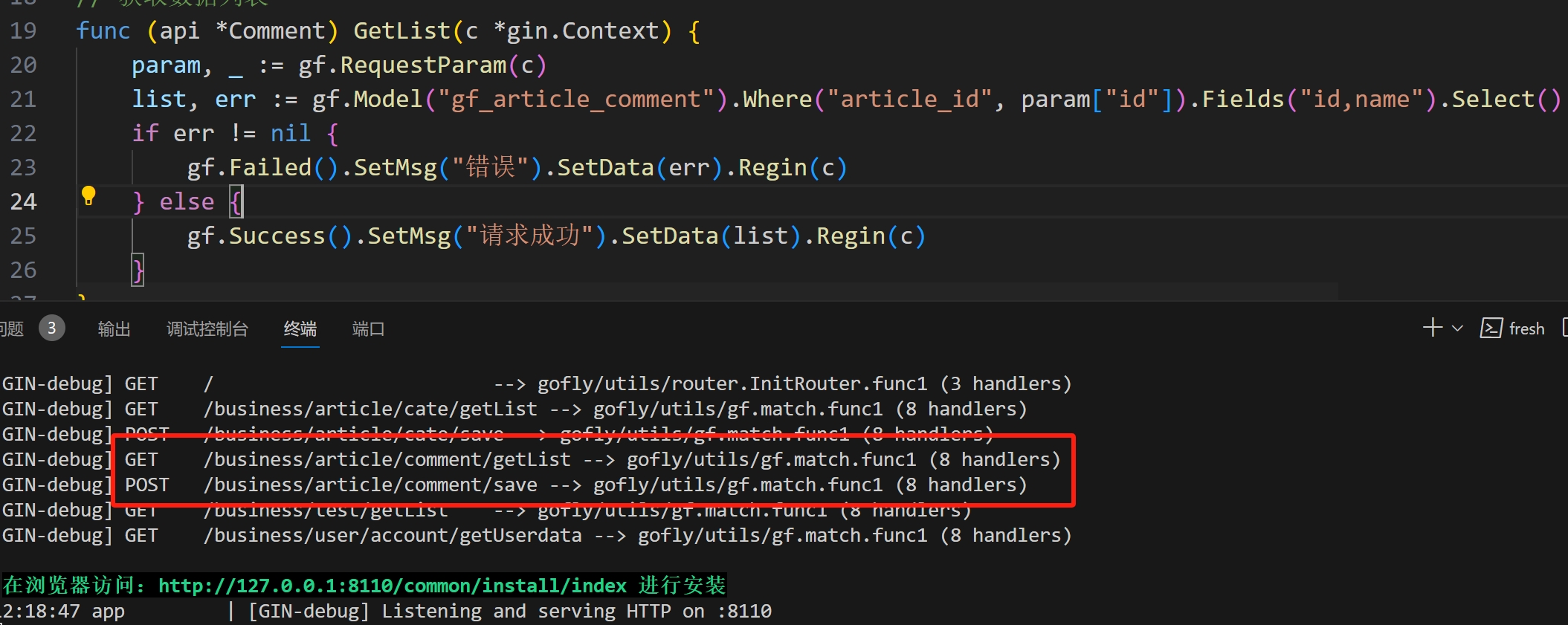
Task: Click the lightbulb quick-fix icon on line 24
Action: click(88, 195)
